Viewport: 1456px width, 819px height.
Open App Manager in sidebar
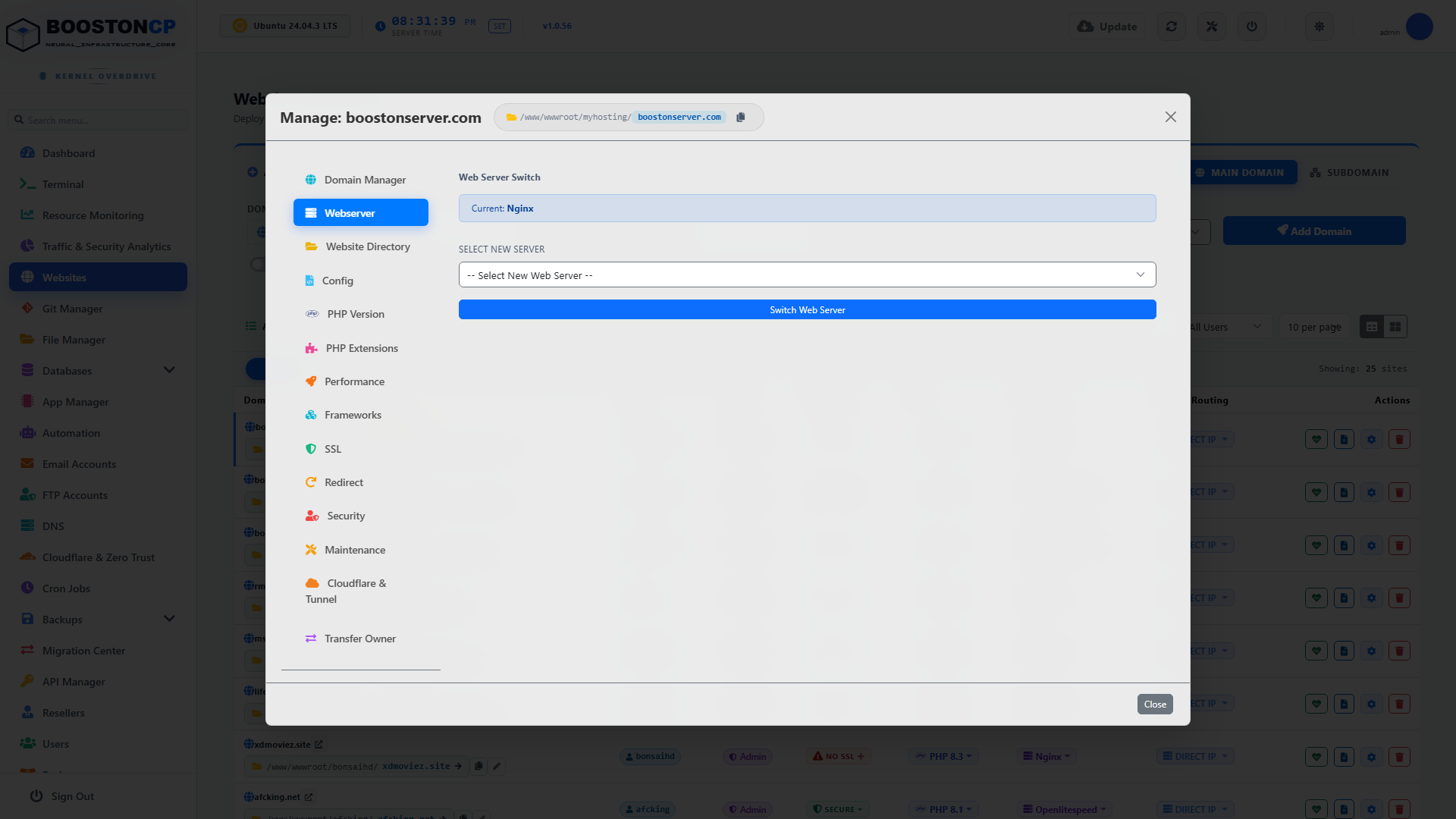point(98,402)
